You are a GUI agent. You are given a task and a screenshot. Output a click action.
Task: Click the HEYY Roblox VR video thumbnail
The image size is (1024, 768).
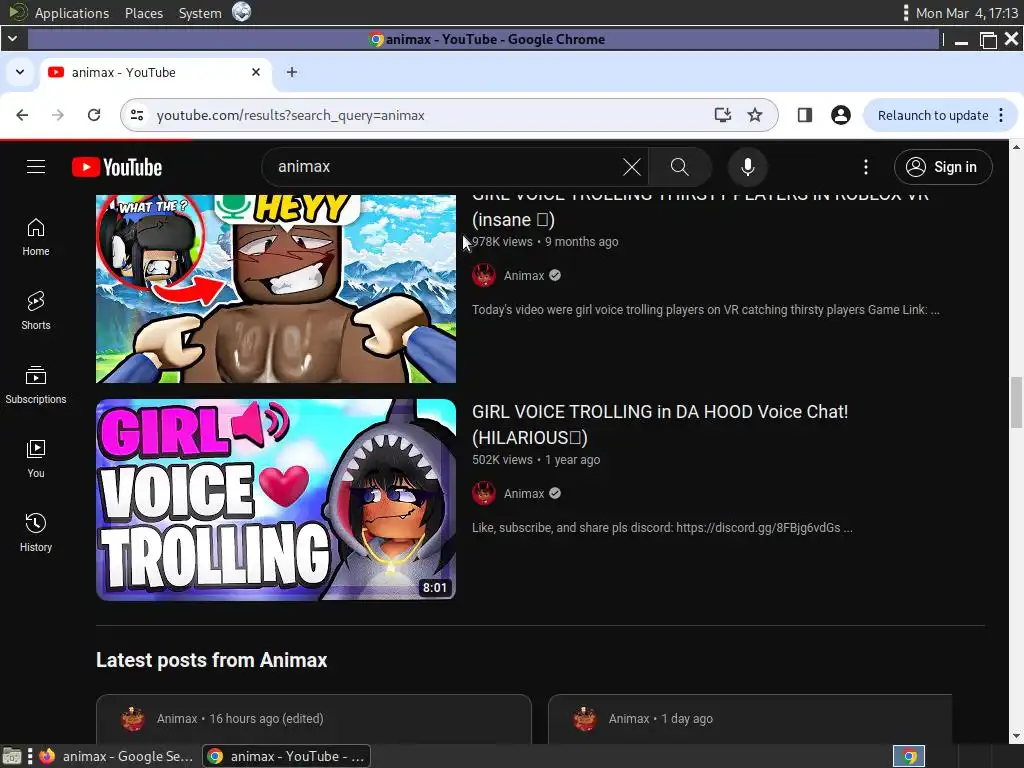[x=276, y=289]
